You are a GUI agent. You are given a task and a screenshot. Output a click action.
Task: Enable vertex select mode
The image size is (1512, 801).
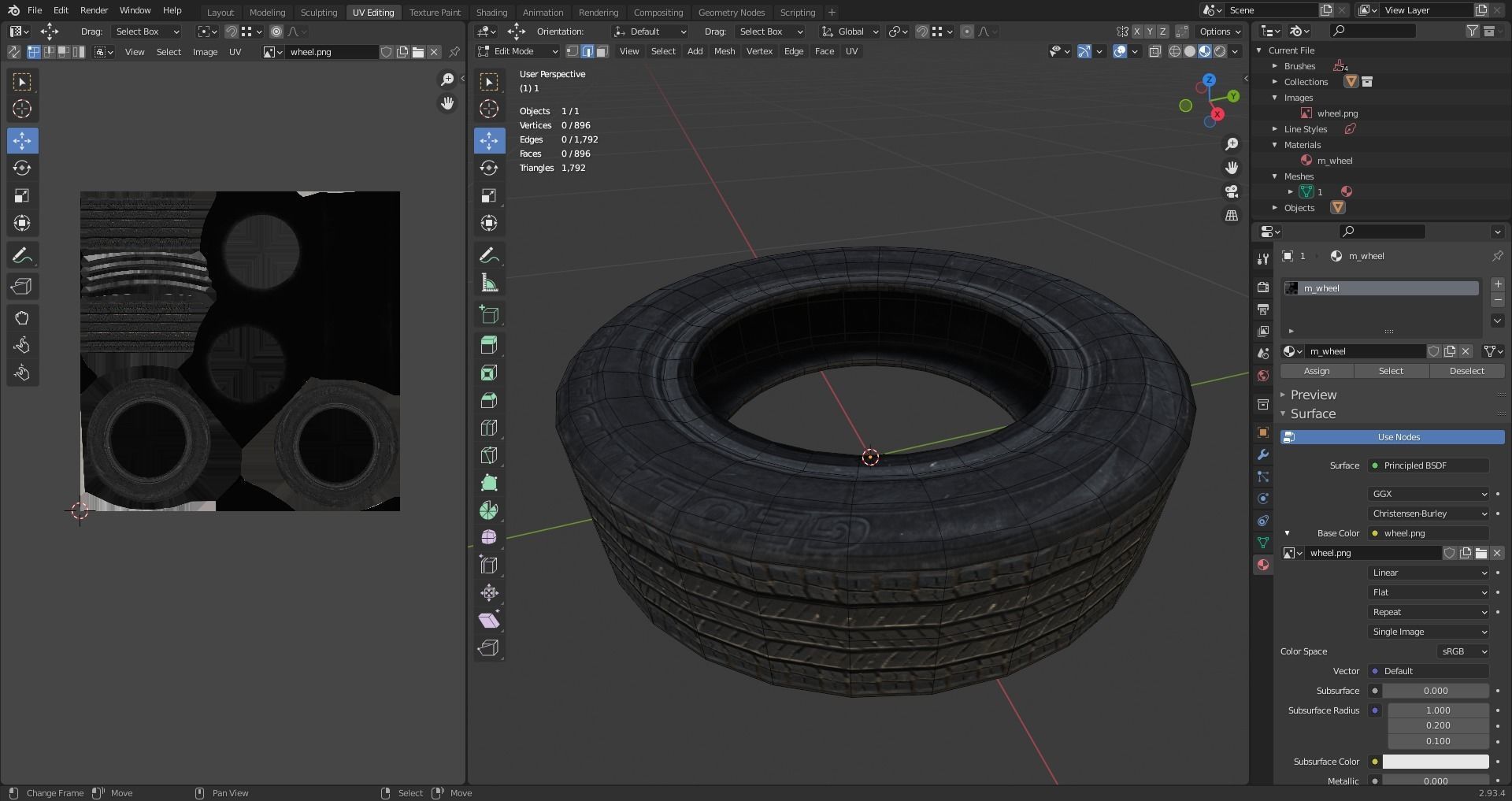573,51
